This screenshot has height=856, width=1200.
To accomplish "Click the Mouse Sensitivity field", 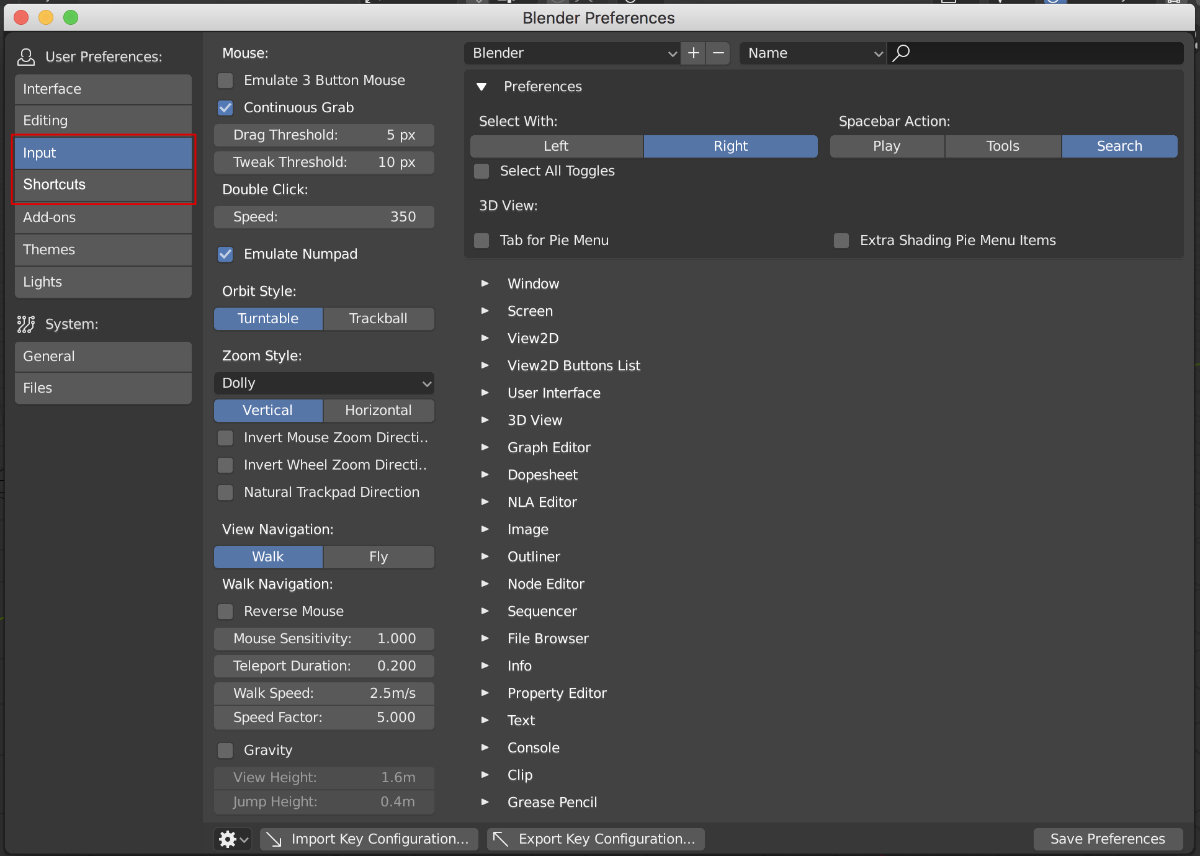I will (324, 639).
